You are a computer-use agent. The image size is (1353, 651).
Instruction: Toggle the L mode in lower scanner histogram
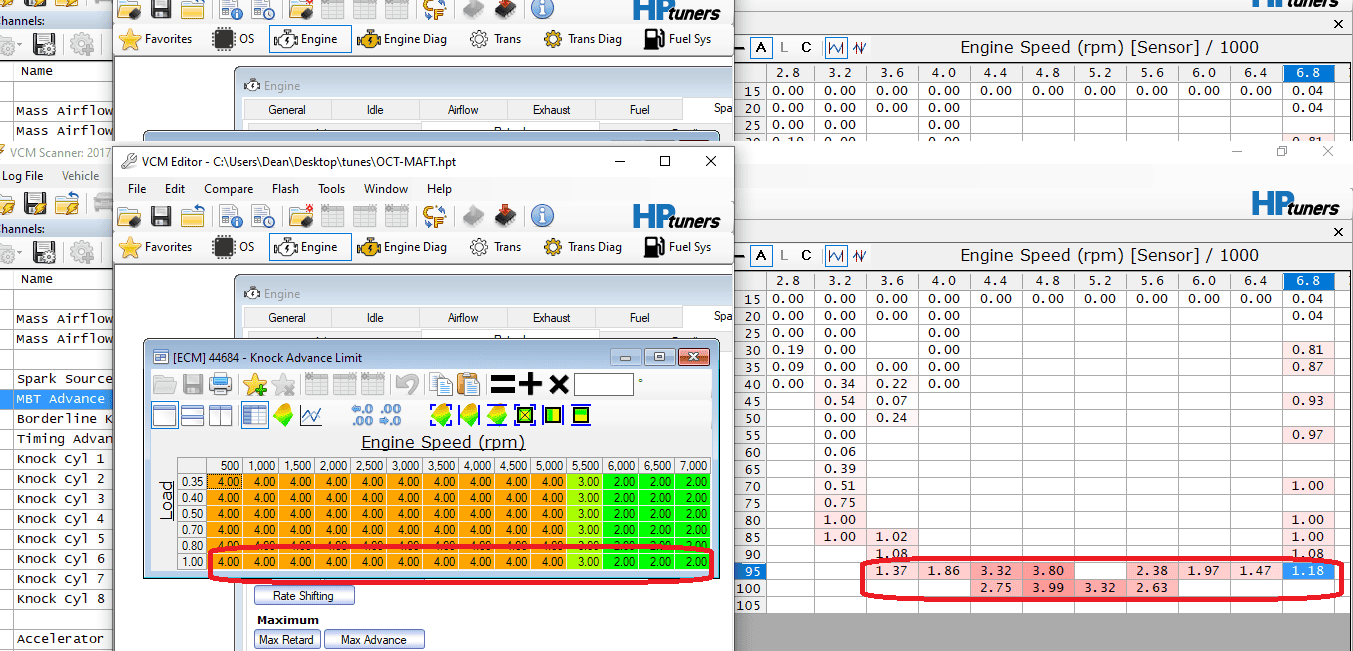coord(784,256)
